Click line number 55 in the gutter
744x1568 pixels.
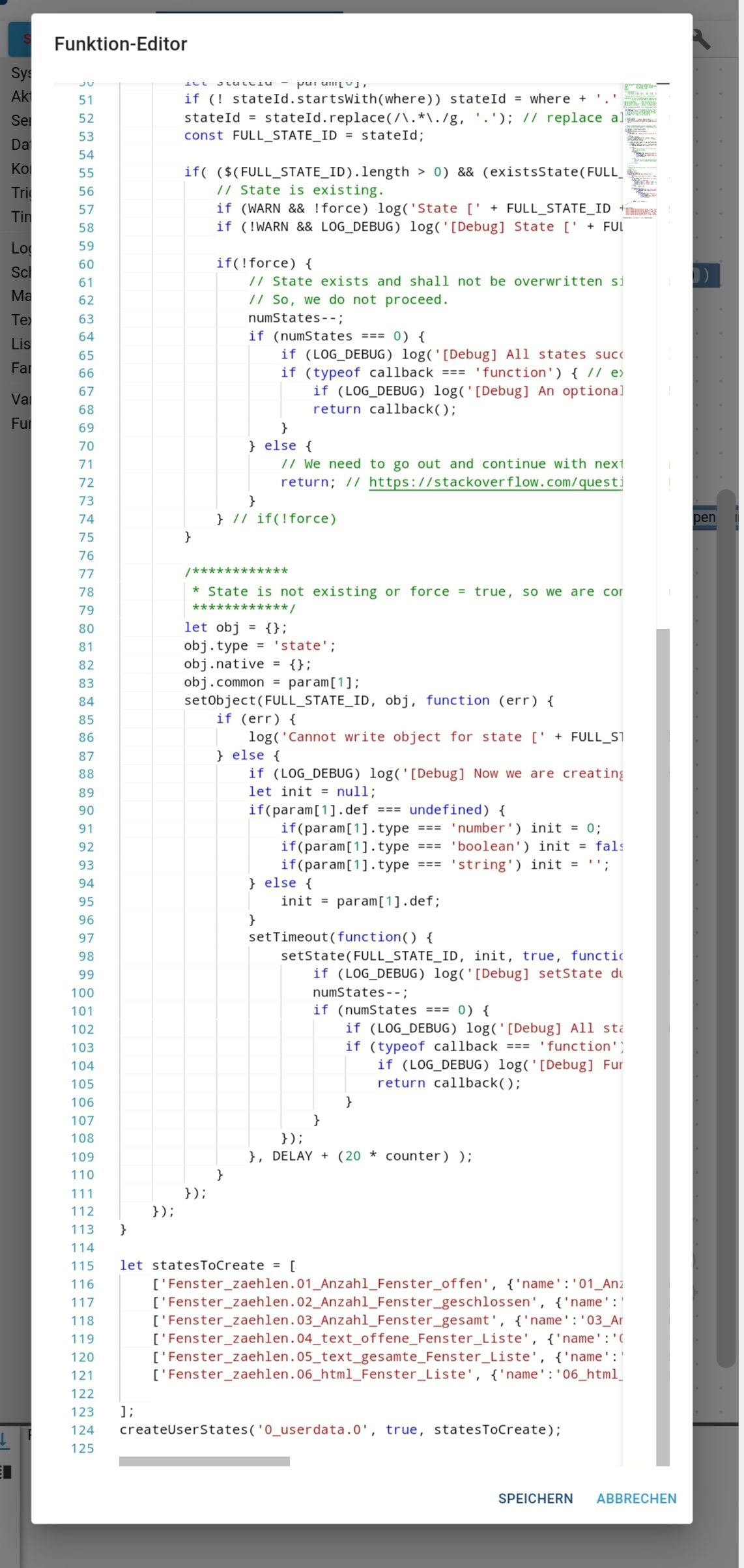click(86, 173)
